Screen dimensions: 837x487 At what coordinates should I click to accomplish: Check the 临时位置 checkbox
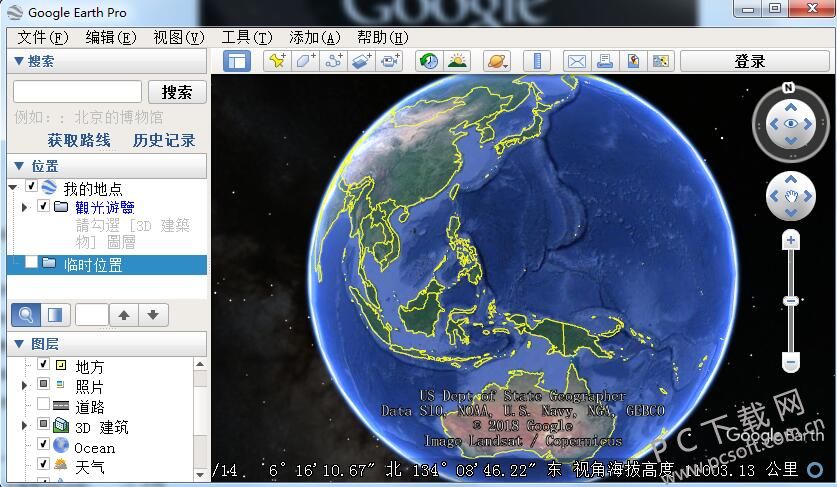(31, 262)
